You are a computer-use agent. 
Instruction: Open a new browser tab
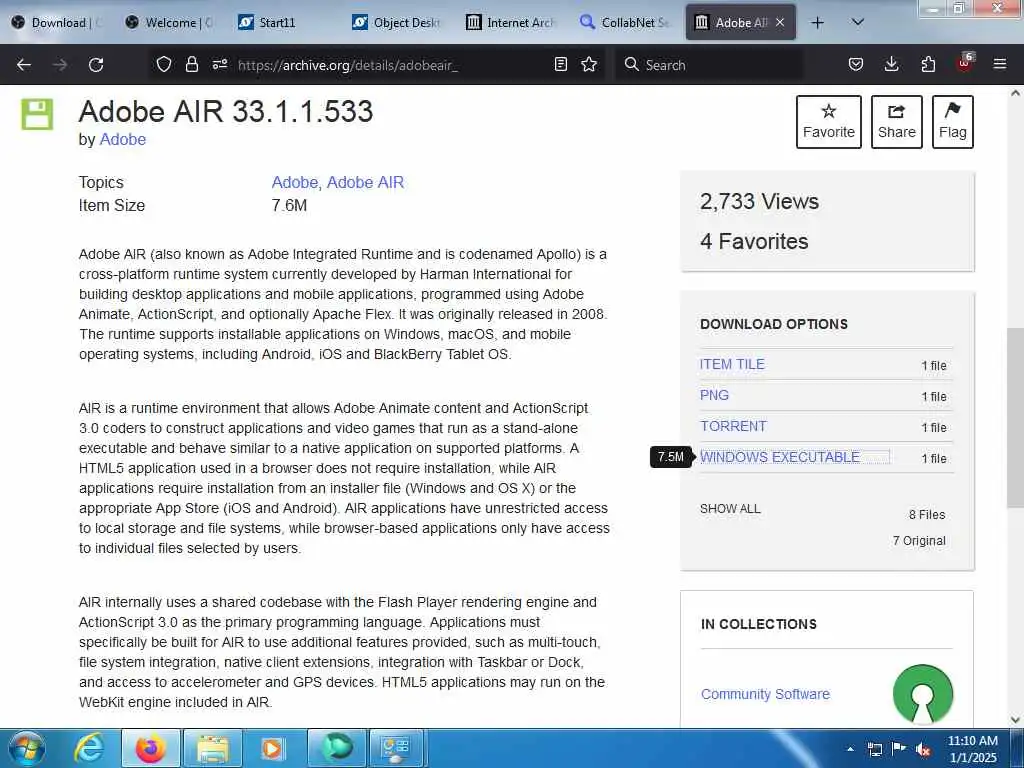coord(817,23)
